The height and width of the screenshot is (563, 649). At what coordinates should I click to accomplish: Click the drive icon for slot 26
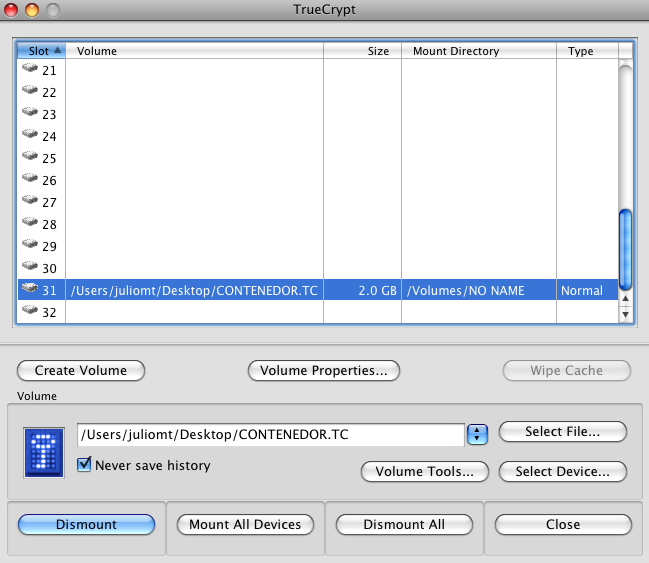[30, 178]
